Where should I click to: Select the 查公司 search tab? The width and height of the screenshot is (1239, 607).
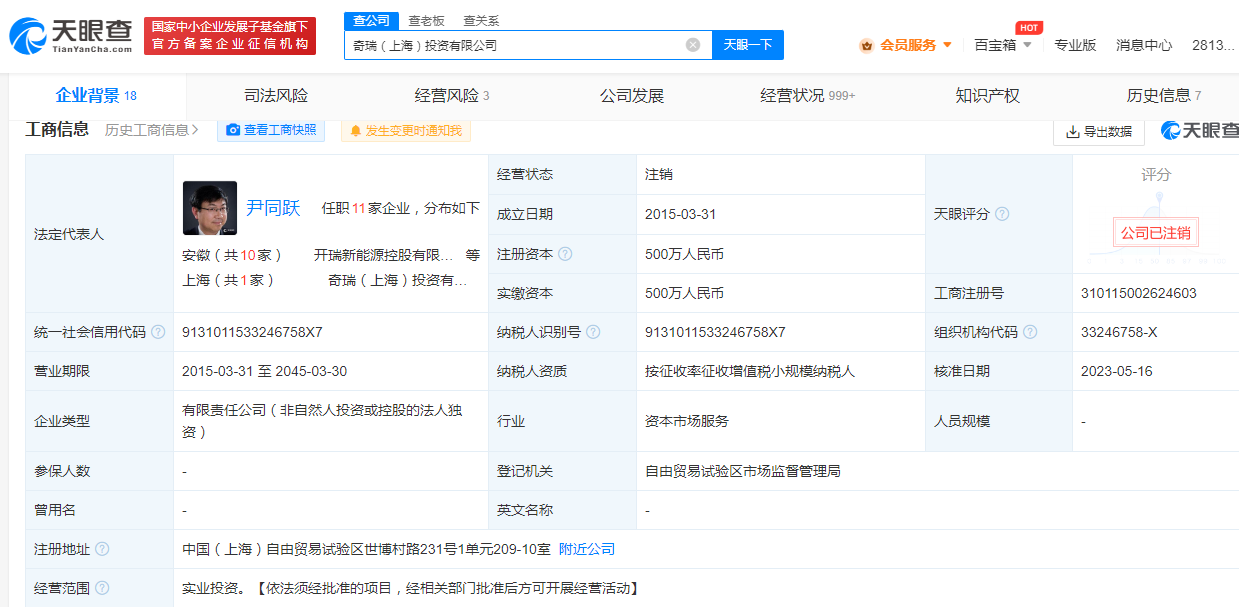(x=371, y=20)
